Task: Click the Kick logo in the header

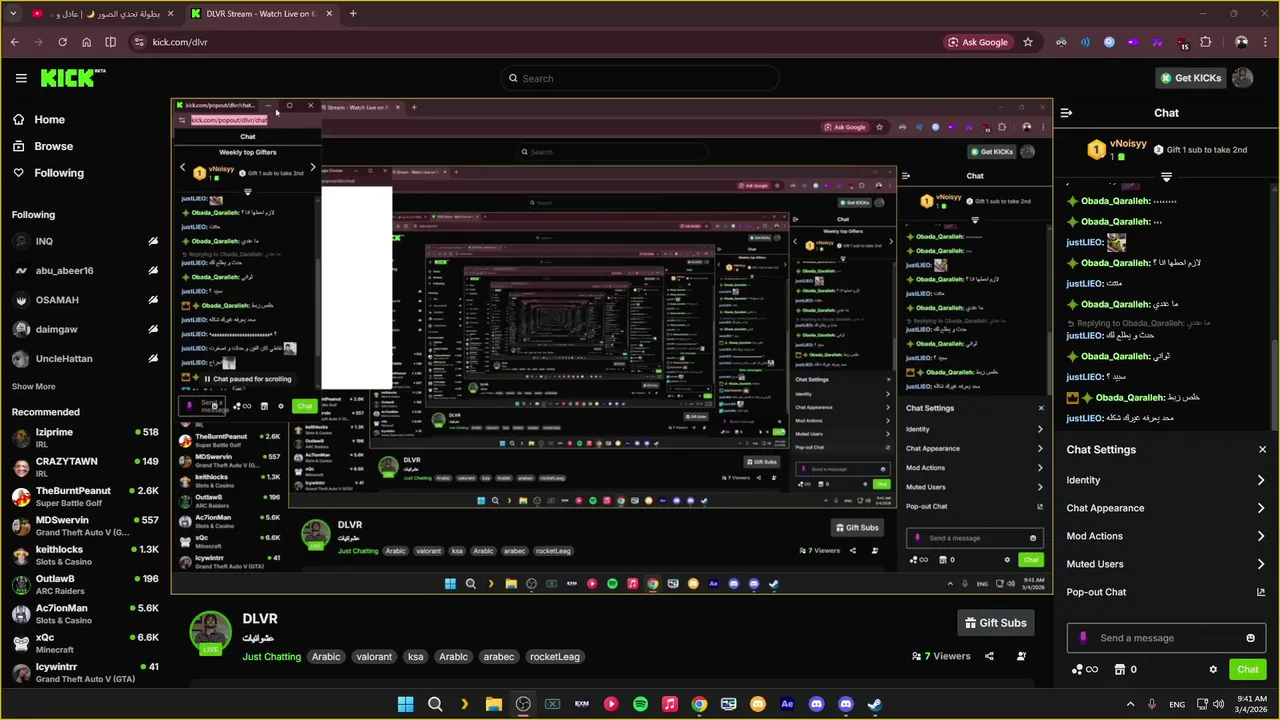Action: (x=72, y=78)
